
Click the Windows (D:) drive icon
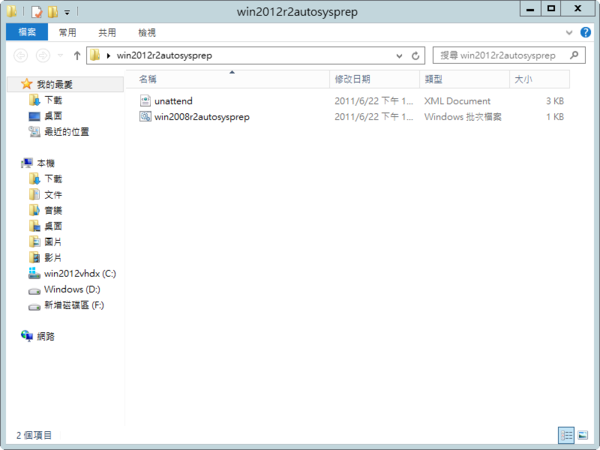(x=34, y=292)
